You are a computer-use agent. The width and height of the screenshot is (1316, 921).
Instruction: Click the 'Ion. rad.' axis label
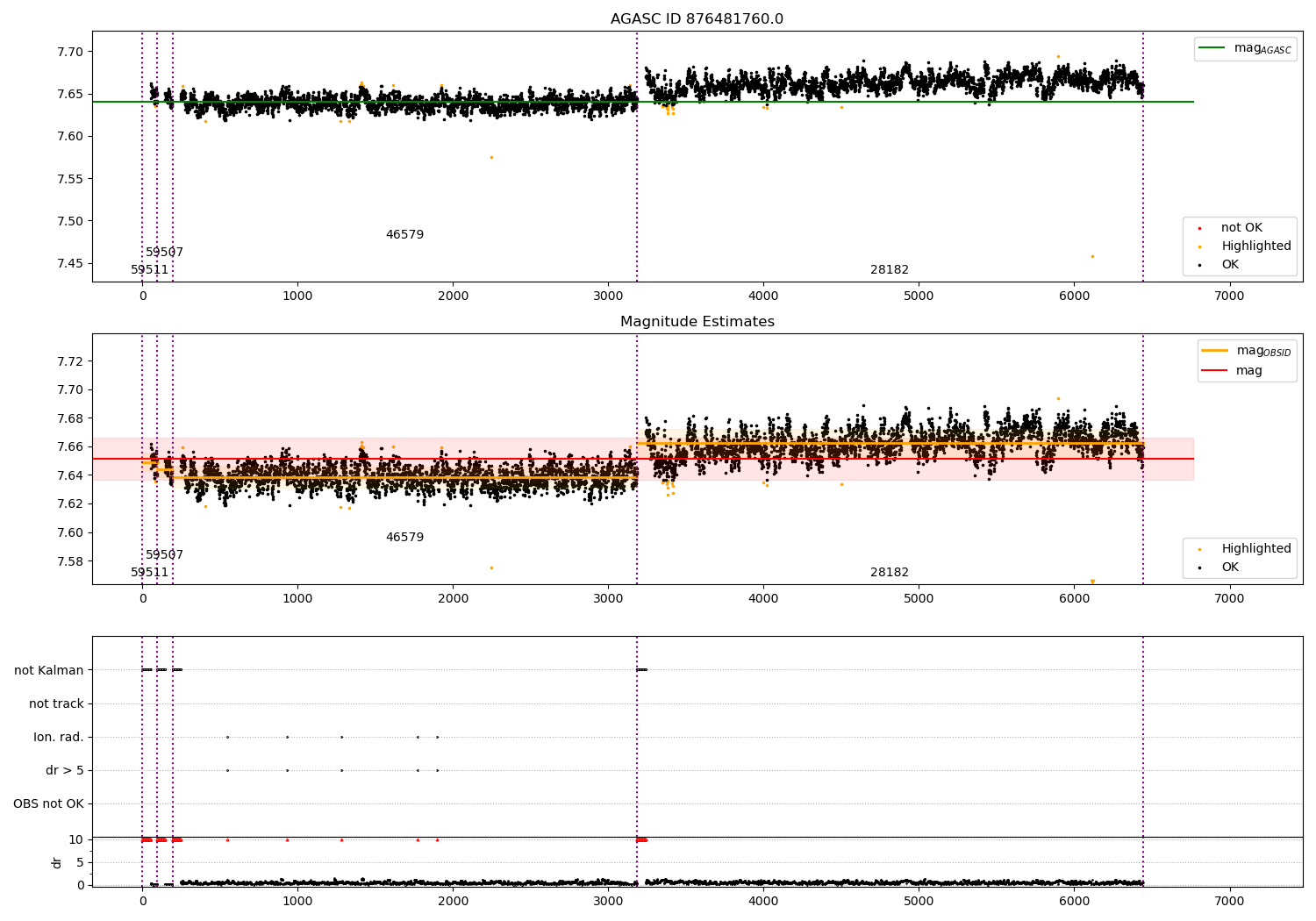coord(59,738)
